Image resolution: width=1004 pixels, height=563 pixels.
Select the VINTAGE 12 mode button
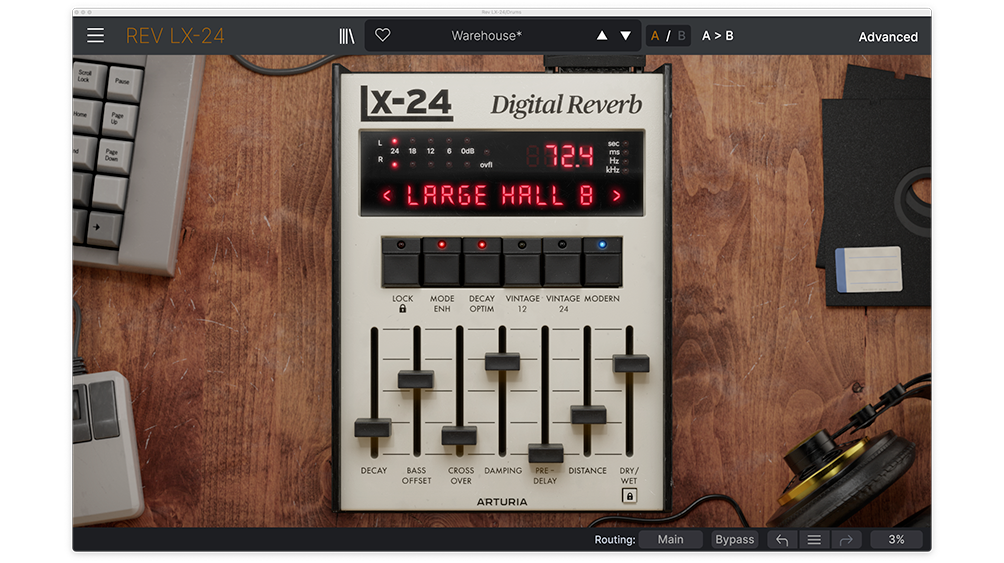522,263
